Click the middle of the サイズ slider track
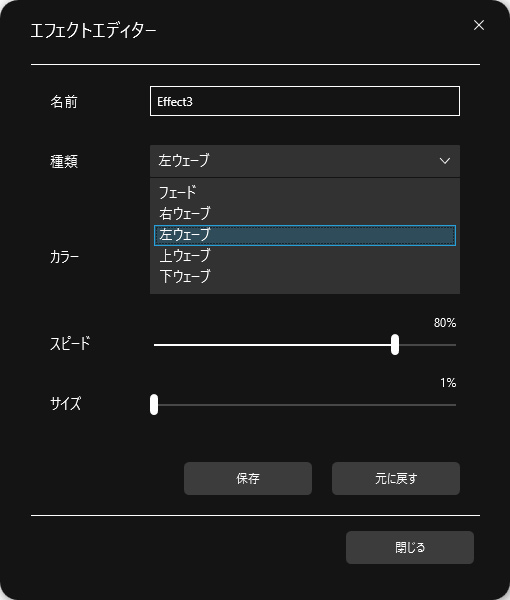This screenshot has width=510, height=600. point(305,405)
